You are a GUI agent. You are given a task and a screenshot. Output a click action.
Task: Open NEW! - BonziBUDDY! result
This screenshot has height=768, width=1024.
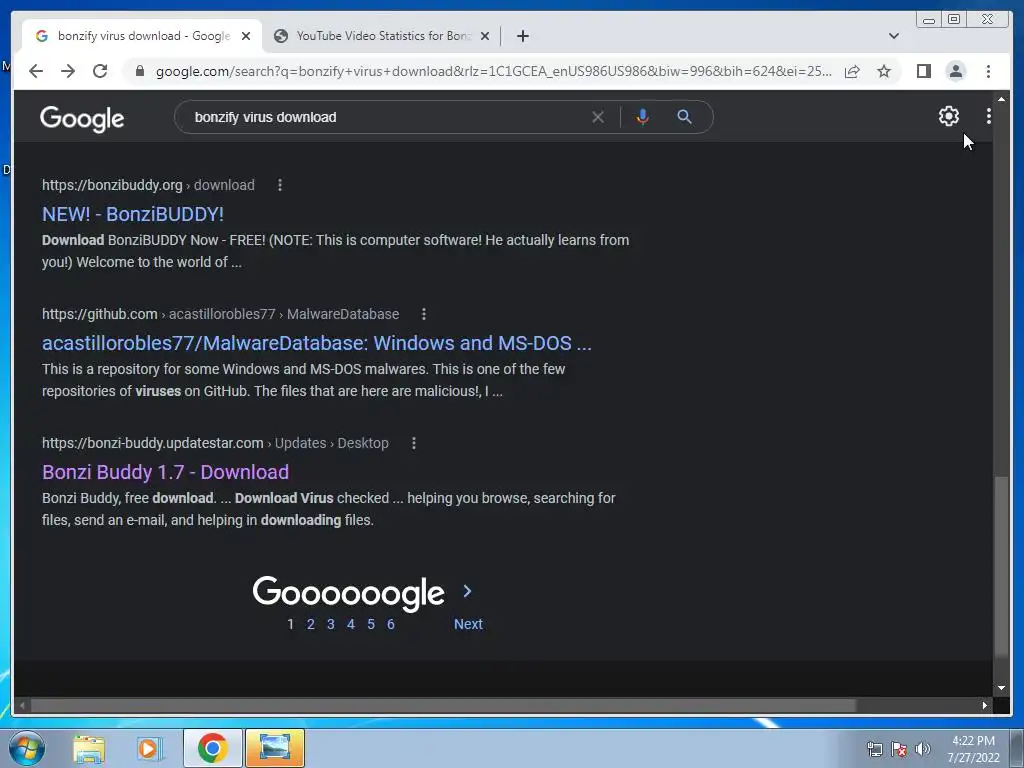[133, 214]
